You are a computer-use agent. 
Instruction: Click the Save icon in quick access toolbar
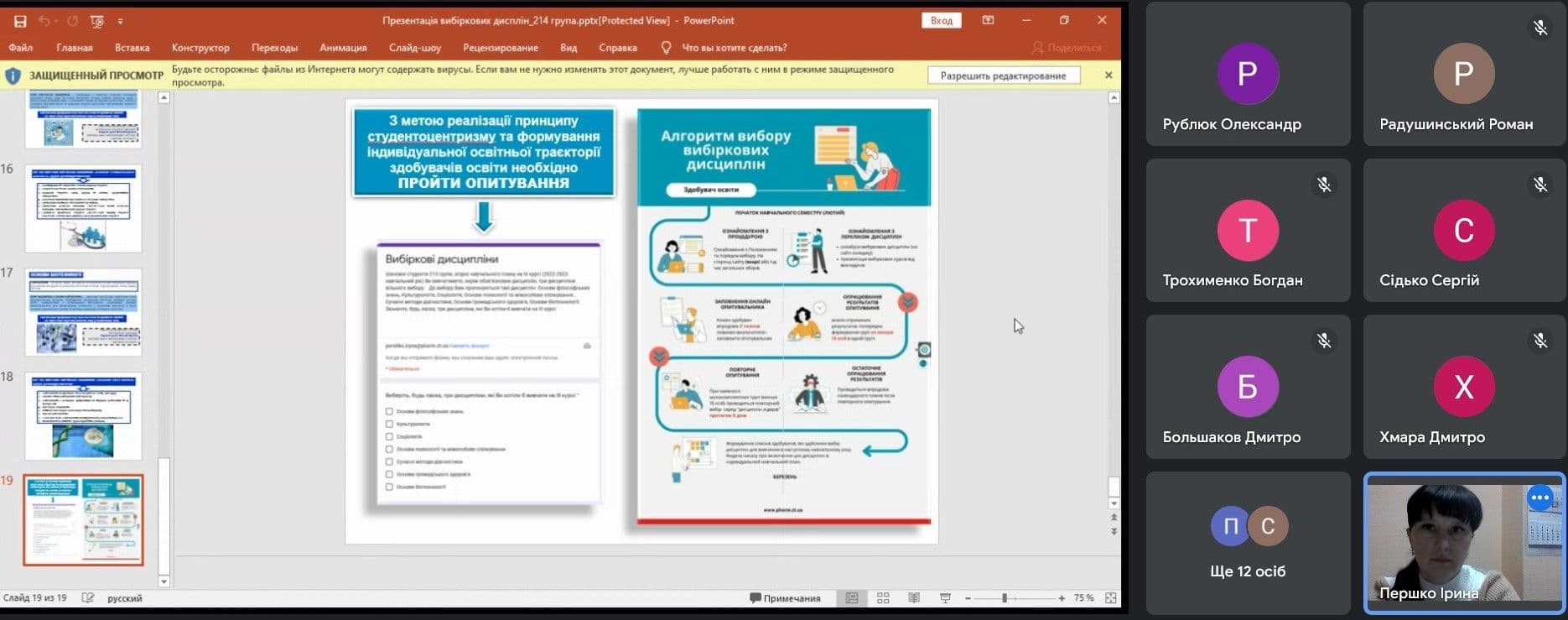click(x=20, y=21)
